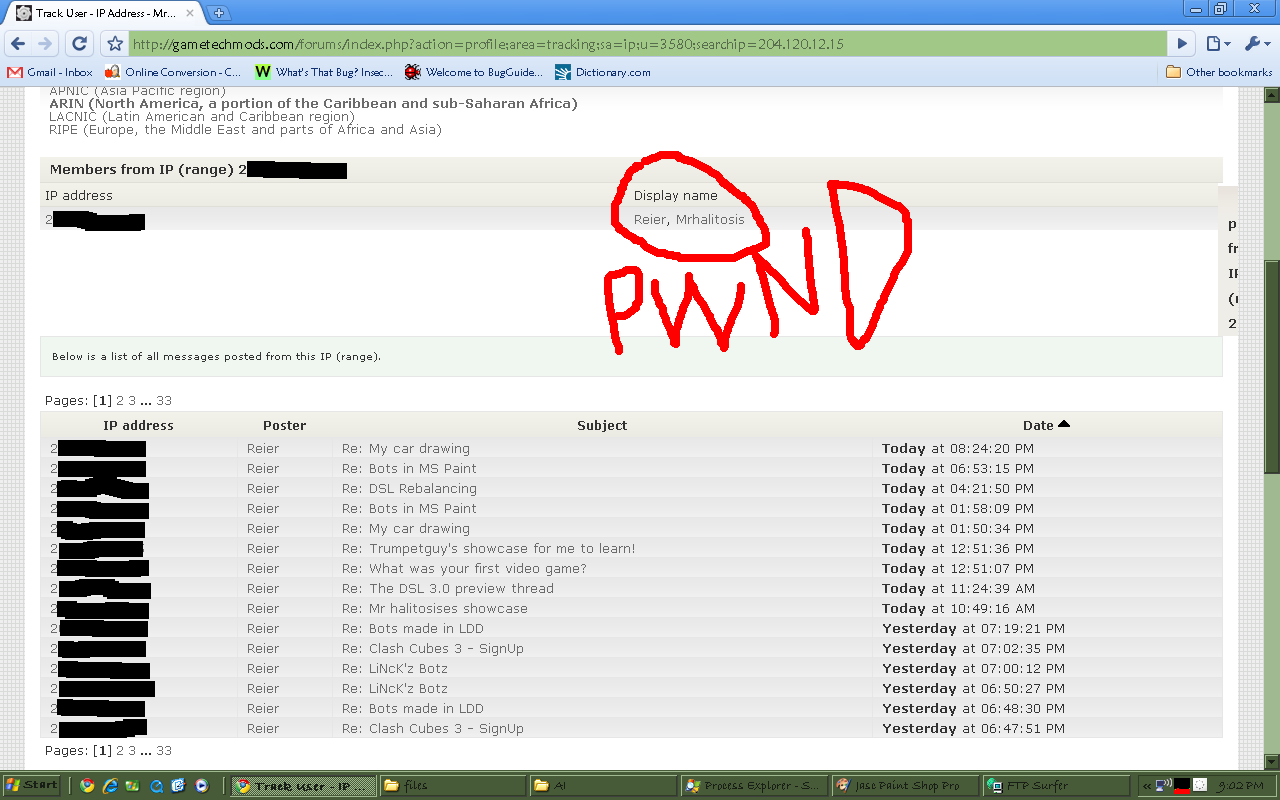Image resolution: width=1280 pixels, height=800 pixels.
Task: Click the address bar URL field
Action: [x=640, y=44]
